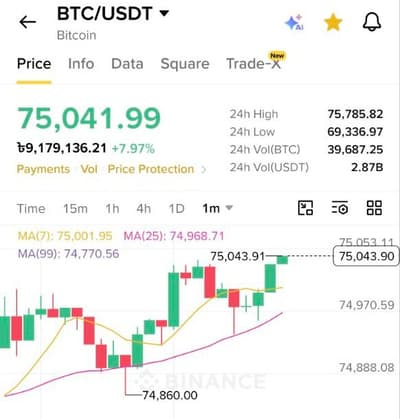This screenshot has width=400, height=419.
Task: Switch to the Data tab
Action: (x=127, y=64)
